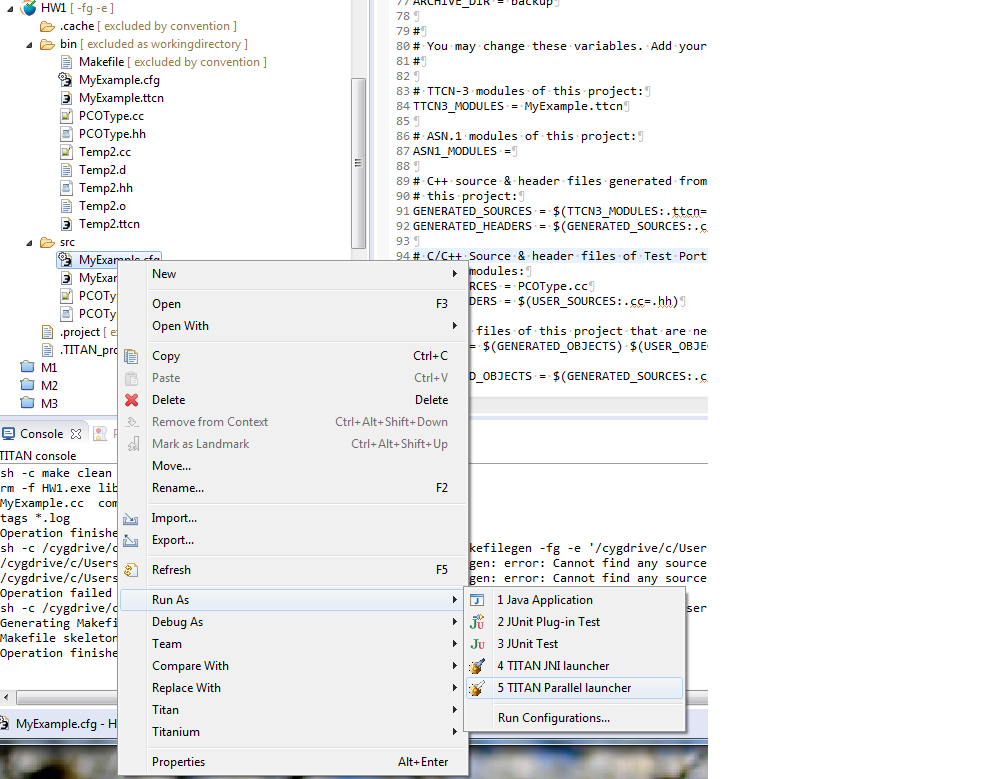Click the Temp2.o file icon
Viewport: 1008px width, 779px height.
tap(66, 206)
